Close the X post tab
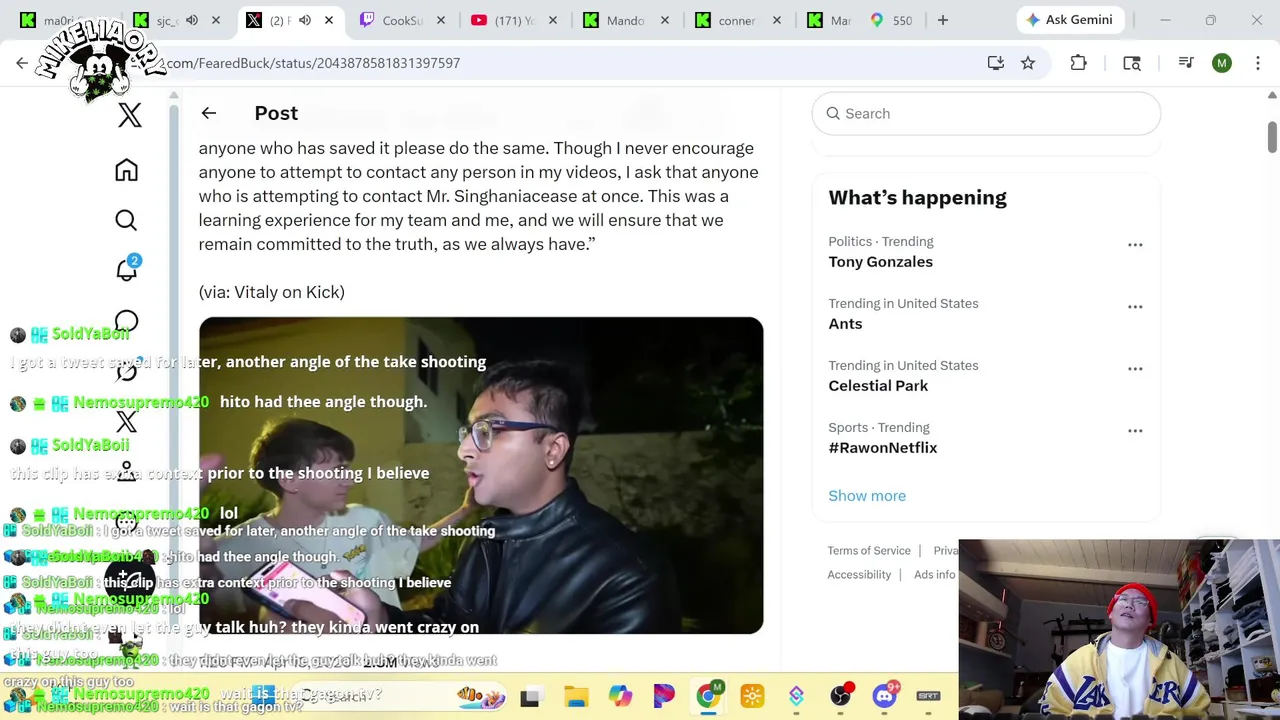The width and height of the screenshot is (1280, 720). tap(328, 20)
